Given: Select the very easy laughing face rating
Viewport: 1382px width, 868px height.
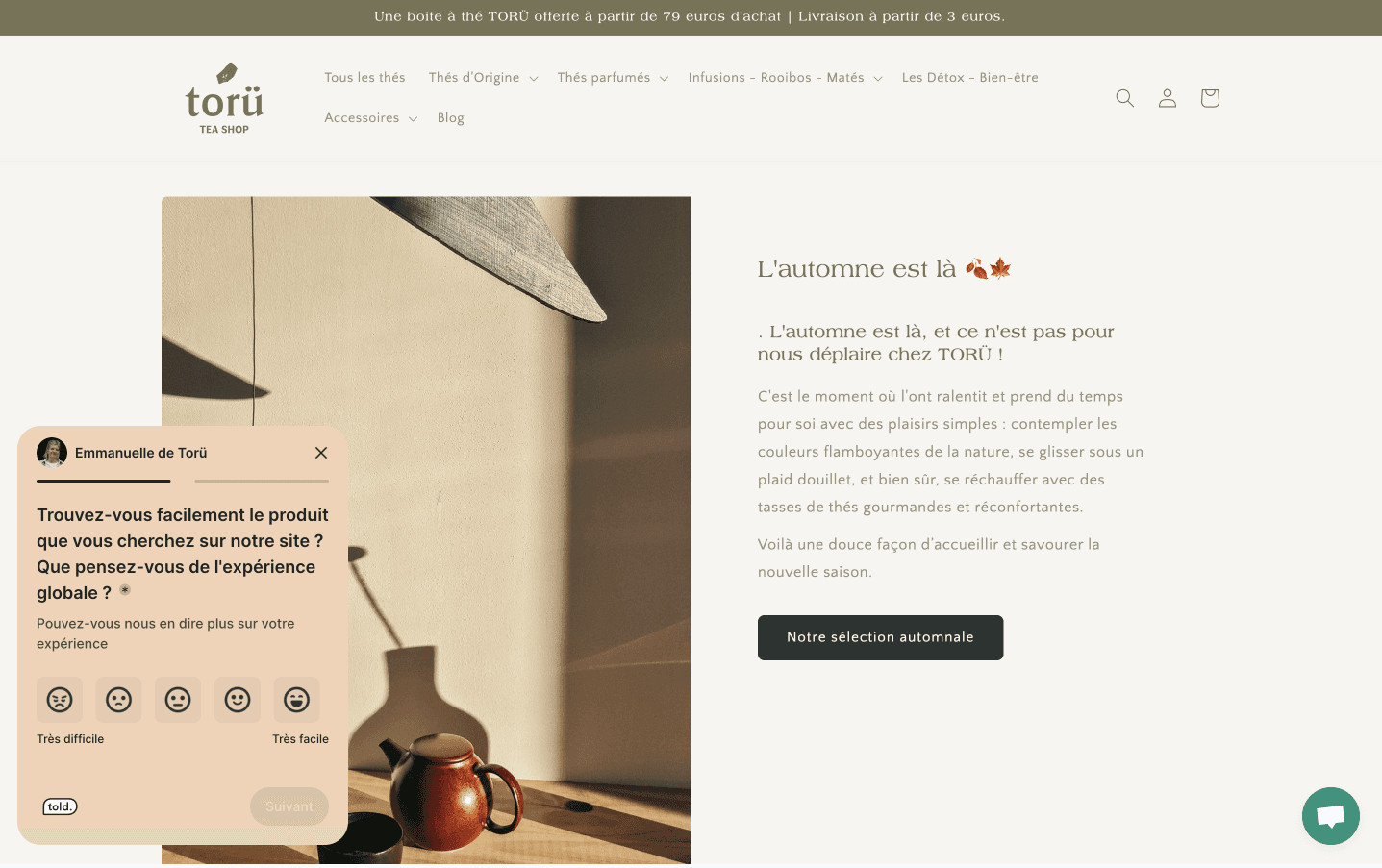Looking at the screenshot, I should coord(296,700).
